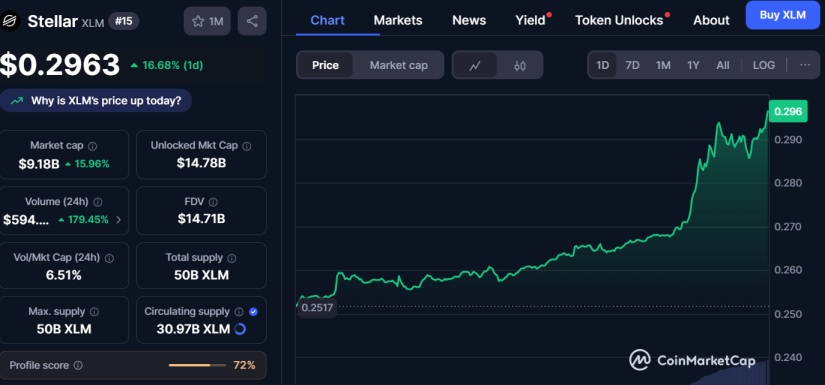The height and width of the screenshot is (385, 825).
Task: Click the Profile score progress bar
Action: (197, 365)
